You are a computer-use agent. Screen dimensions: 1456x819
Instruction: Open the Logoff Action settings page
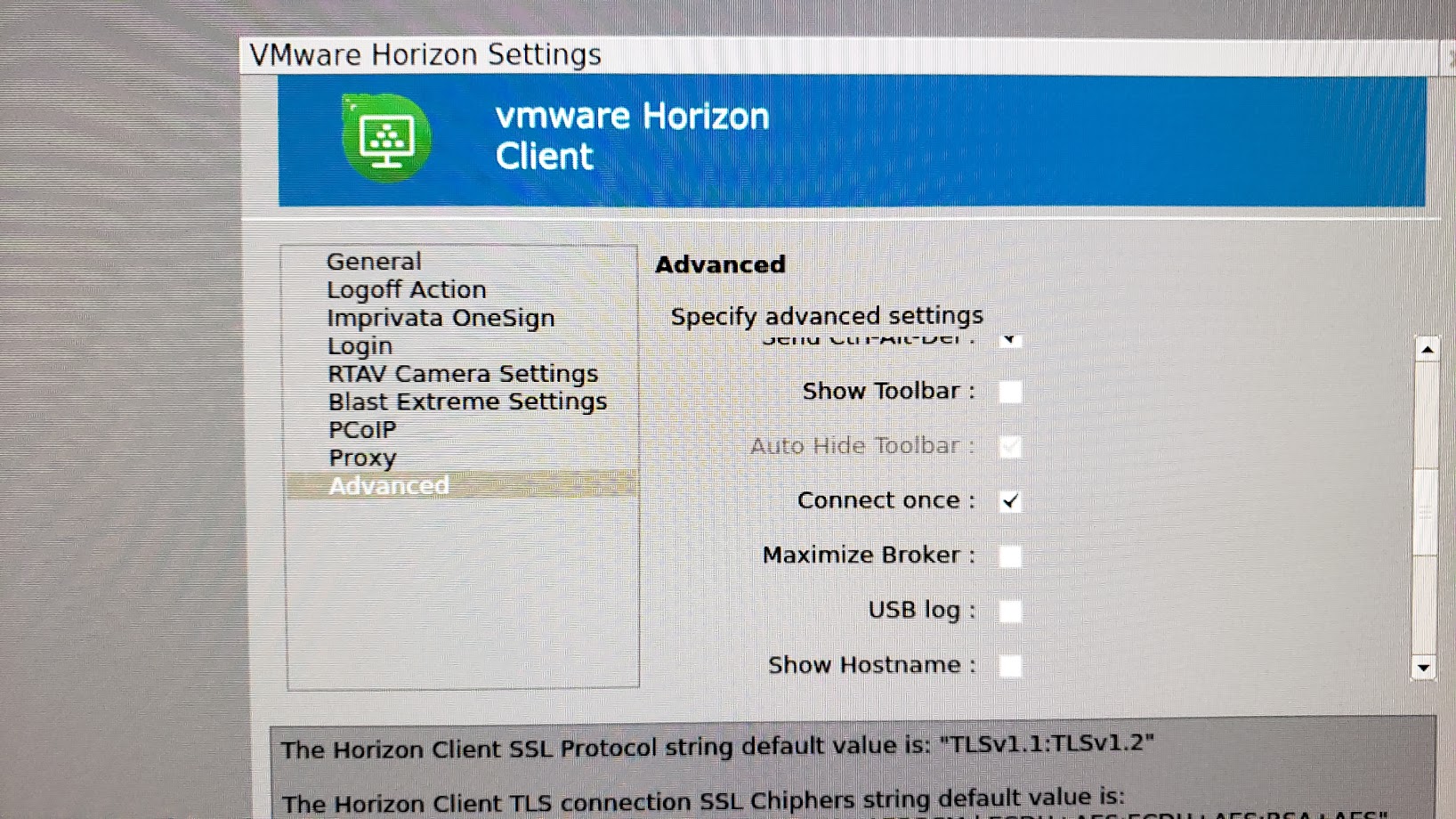406,288
